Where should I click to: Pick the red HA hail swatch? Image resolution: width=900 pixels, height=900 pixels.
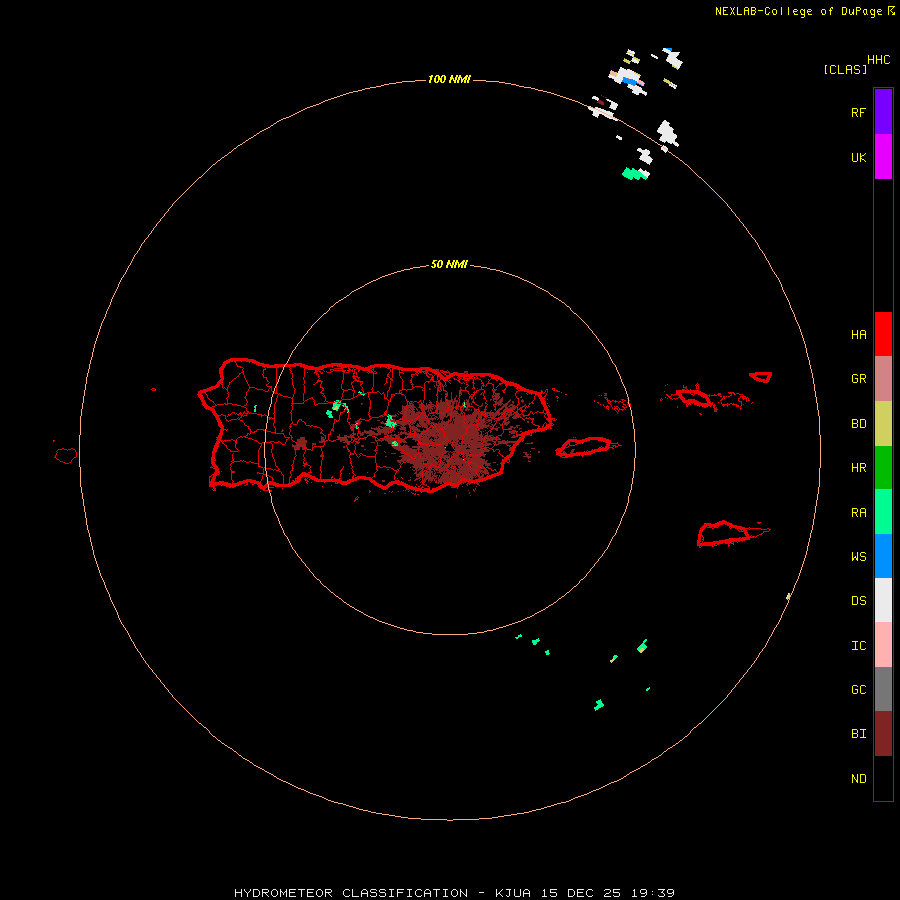[883, 334]
